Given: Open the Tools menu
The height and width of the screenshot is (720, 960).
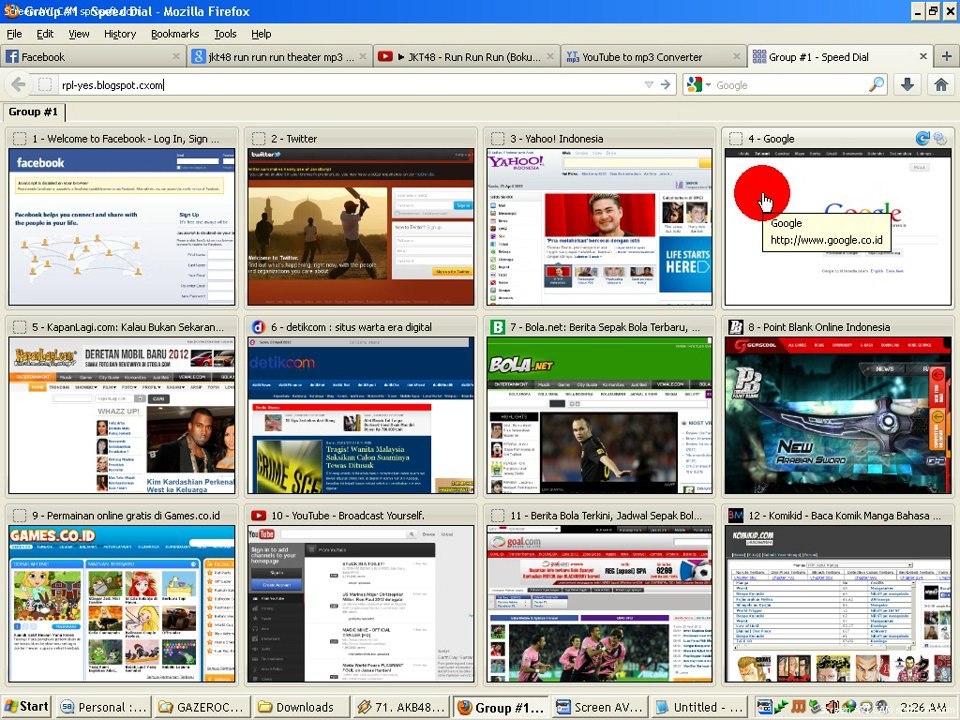Looking at the screenshot, I should pos(225,34).
